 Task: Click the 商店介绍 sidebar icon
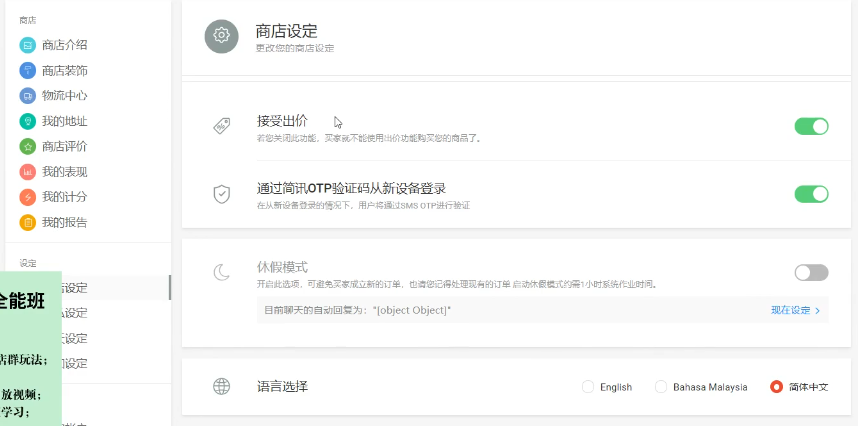28,45
